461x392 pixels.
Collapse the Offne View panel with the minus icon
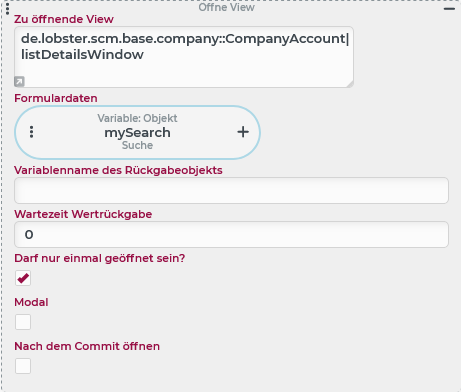pyautogui.click(x=449, y=9)
